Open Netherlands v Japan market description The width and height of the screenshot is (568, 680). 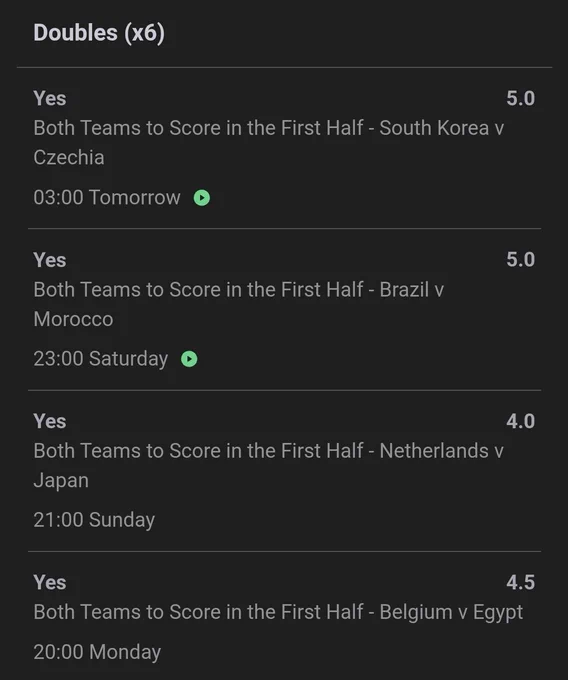(268, 465)
